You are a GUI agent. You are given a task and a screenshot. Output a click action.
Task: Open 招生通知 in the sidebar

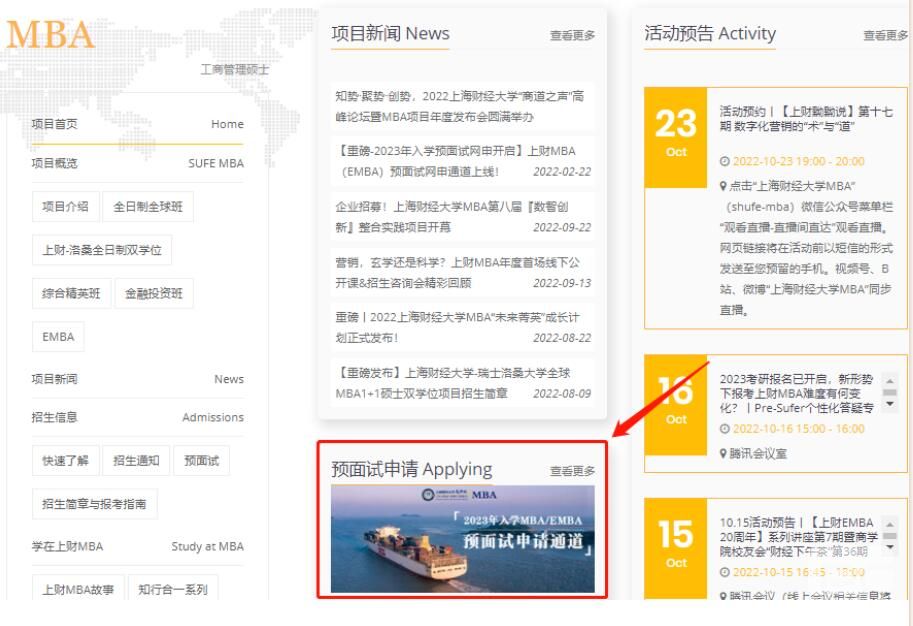[136, 461]
